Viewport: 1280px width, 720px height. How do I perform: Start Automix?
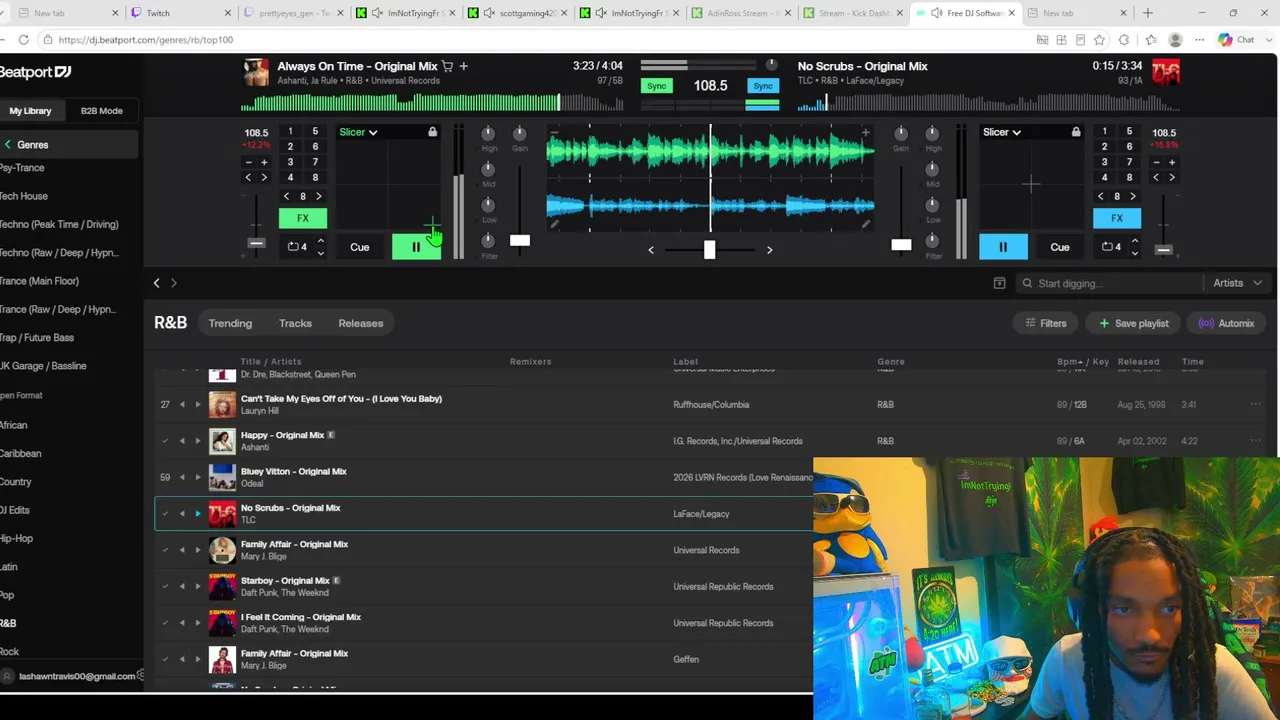1226,323
